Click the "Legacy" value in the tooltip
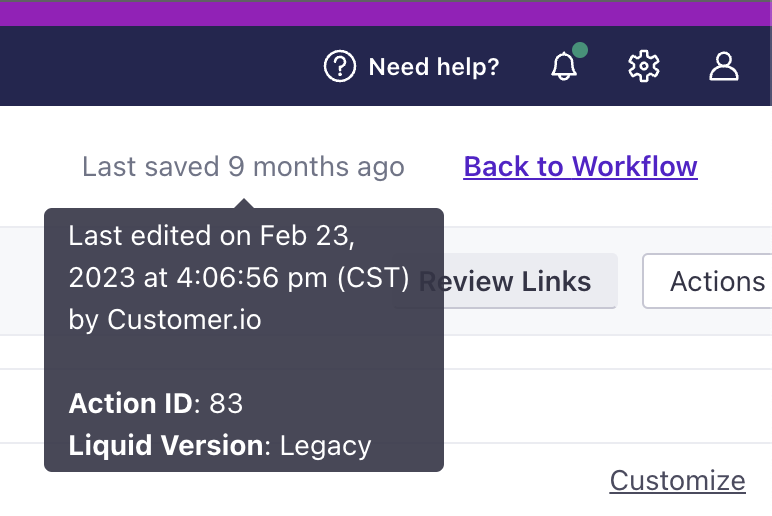Viewport: 772px width, 516px height. (x=325, y=445)
